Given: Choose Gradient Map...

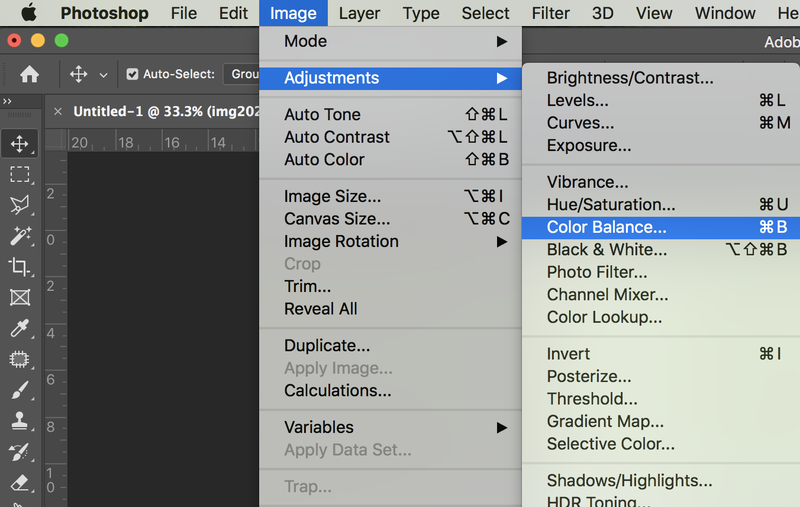Looking at the screenshot, I should 661,421.
